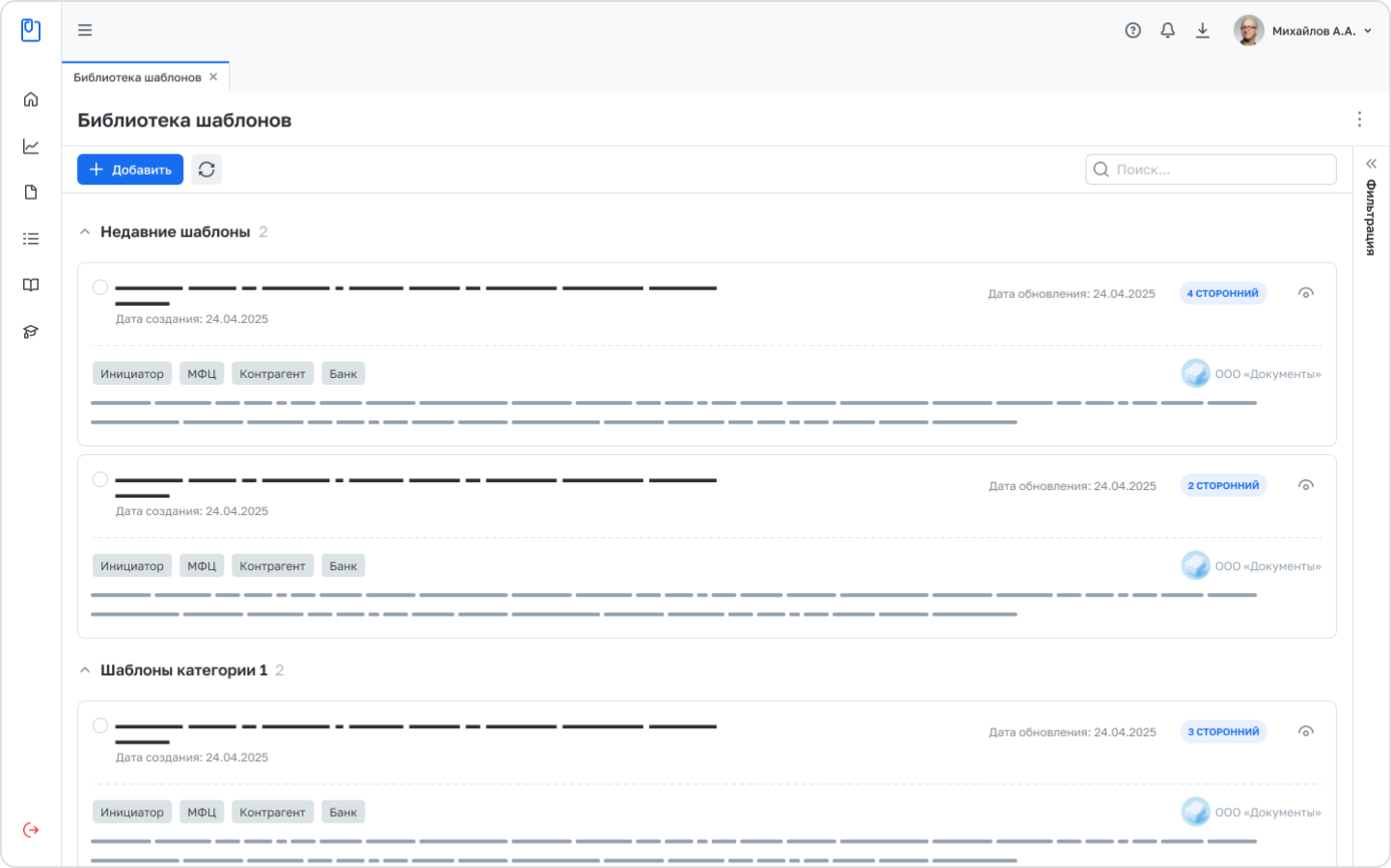Click the 2 СТОРОННИЙ badge
The image size is (1391, 868).
[x=1223, y=485]
